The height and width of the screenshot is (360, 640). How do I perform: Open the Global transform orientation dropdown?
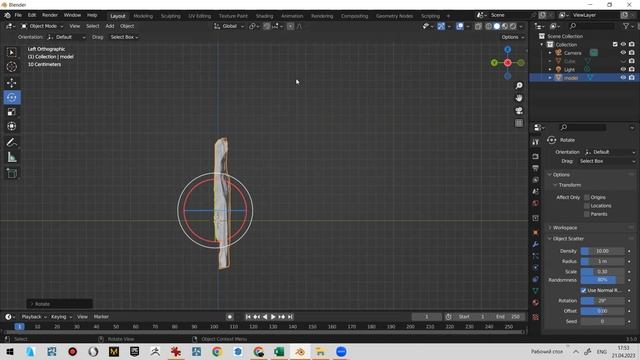[229, 26]
